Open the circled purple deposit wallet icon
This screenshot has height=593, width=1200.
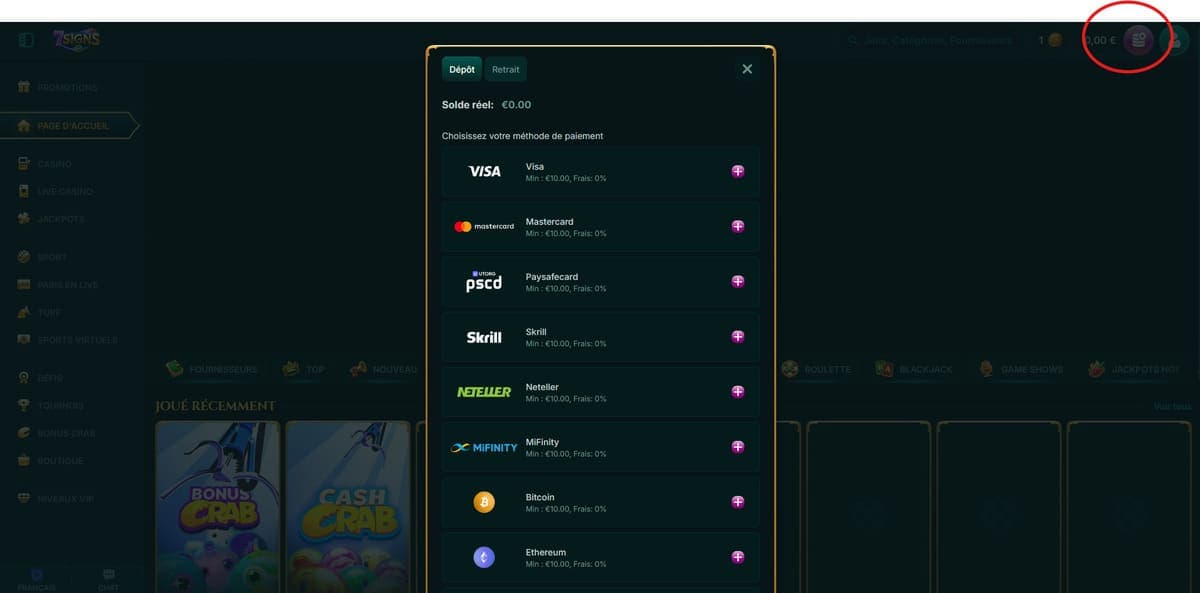tap(1138, 40)
